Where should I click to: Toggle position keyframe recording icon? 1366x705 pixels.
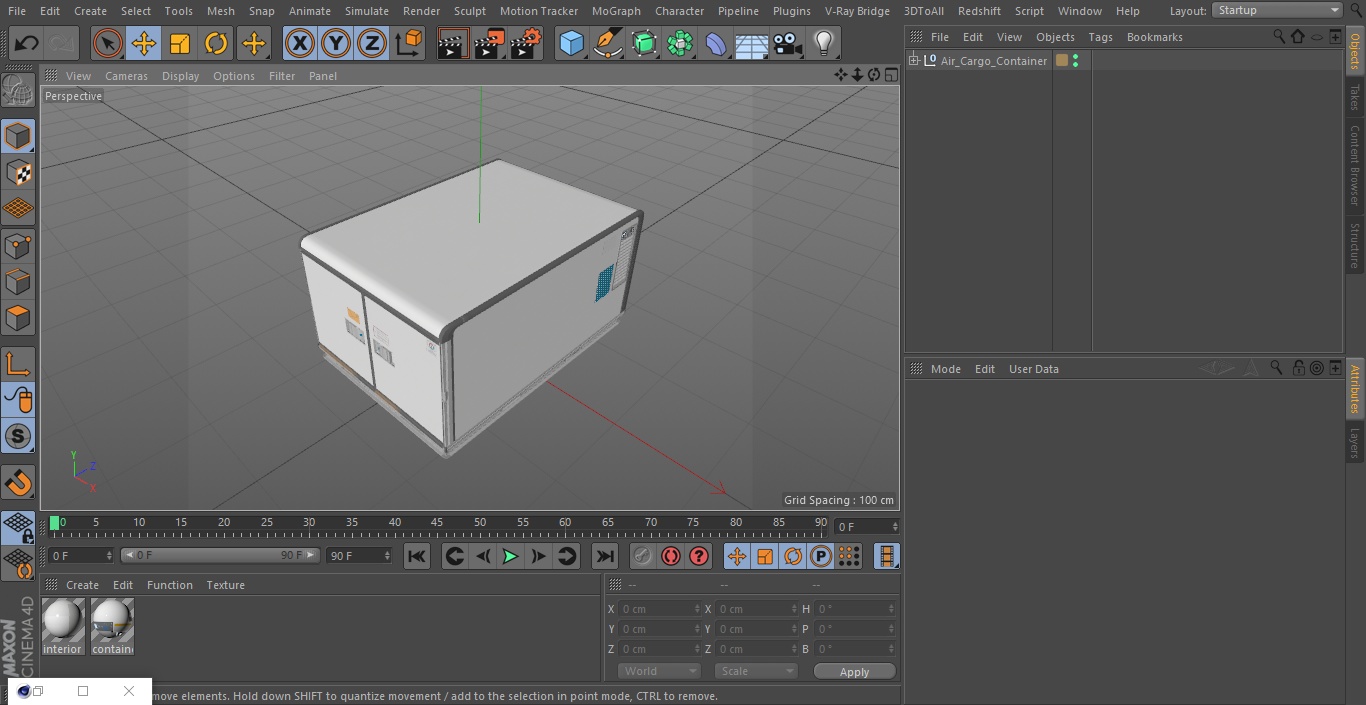click(737, 557)
